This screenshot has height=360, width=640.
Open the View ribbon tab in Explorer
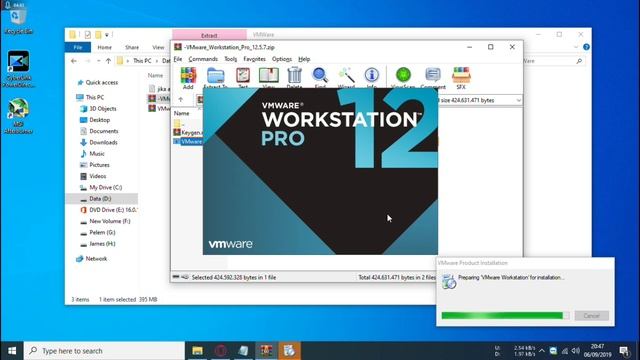click(x=158, y=47)
